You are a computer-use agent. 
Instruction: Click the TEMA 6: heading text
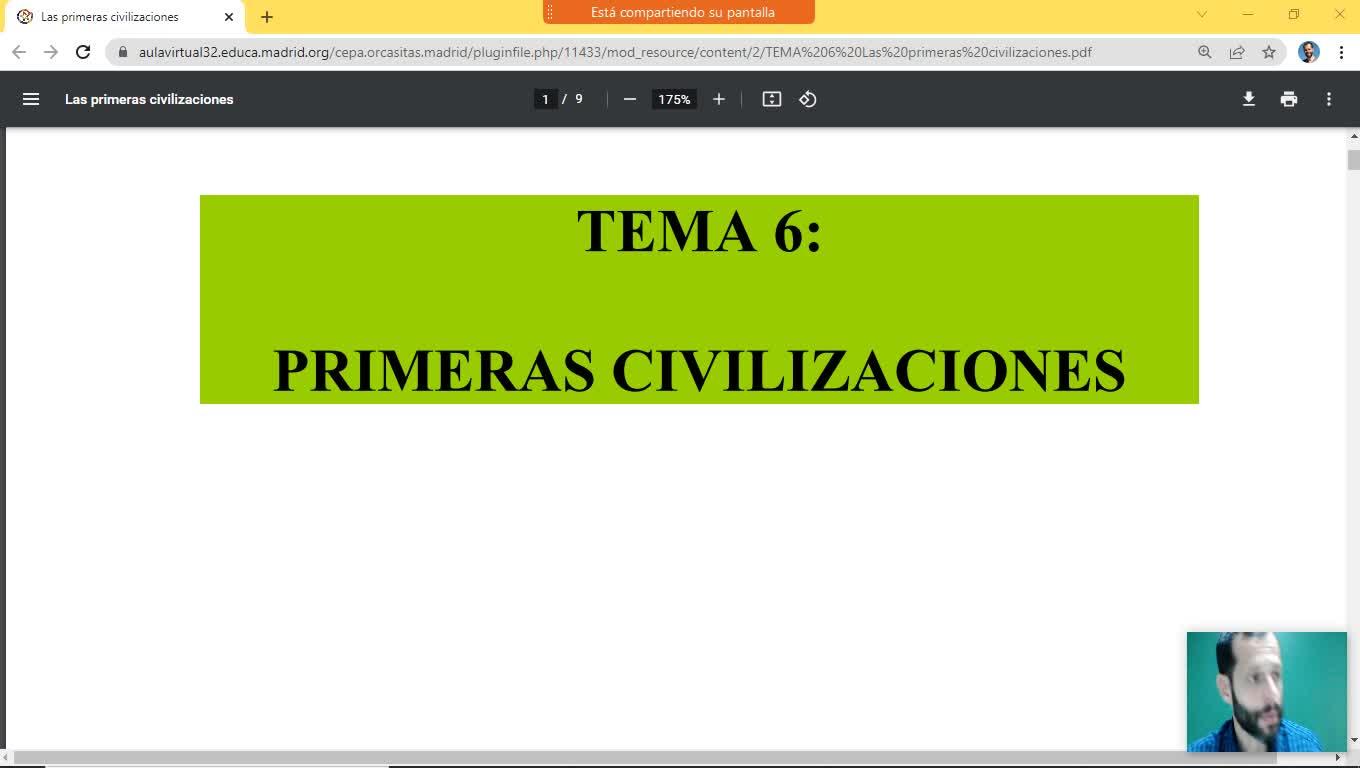coord(699,230)
